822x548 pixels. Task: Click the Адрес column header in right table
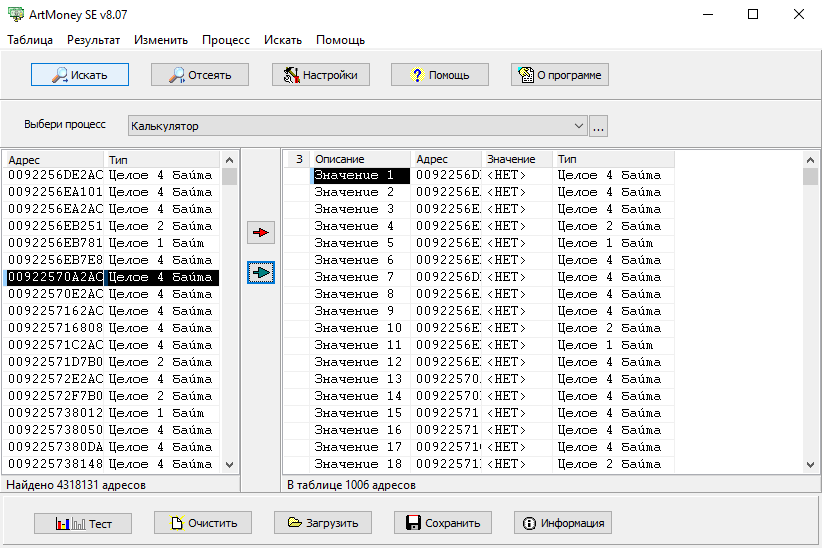tap(446, 159)
